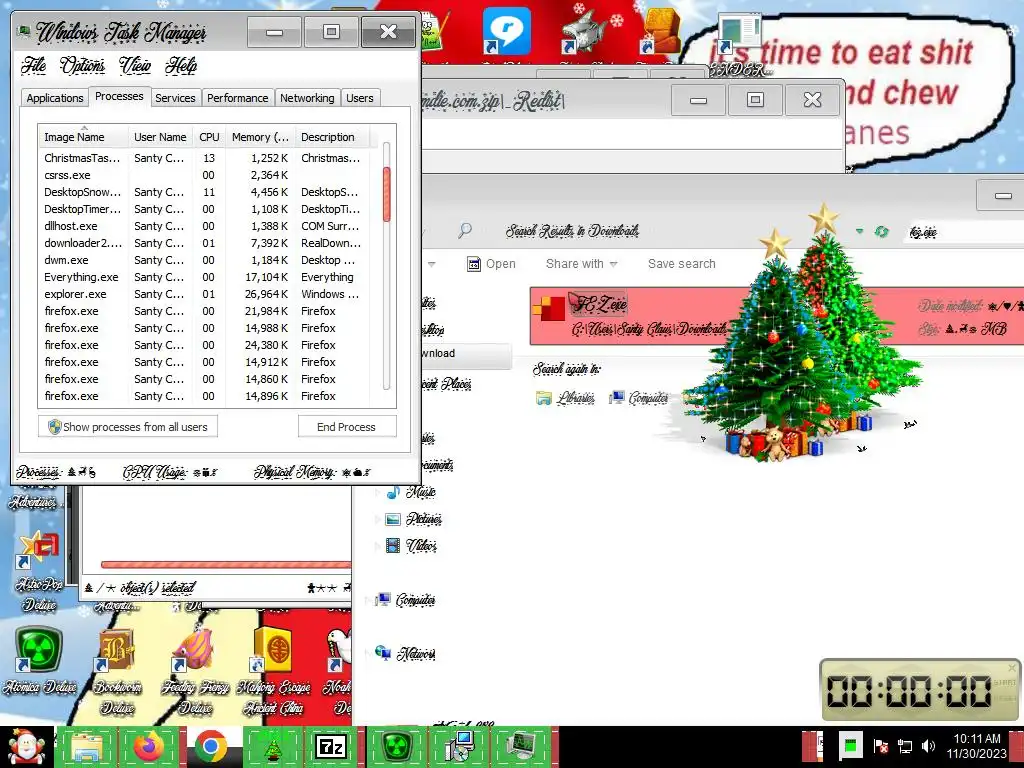Image resolution: width=1024 pixels, height=768 pixels.
Task: Select the Everything.exe process row
Action: [x=204, y=277]
